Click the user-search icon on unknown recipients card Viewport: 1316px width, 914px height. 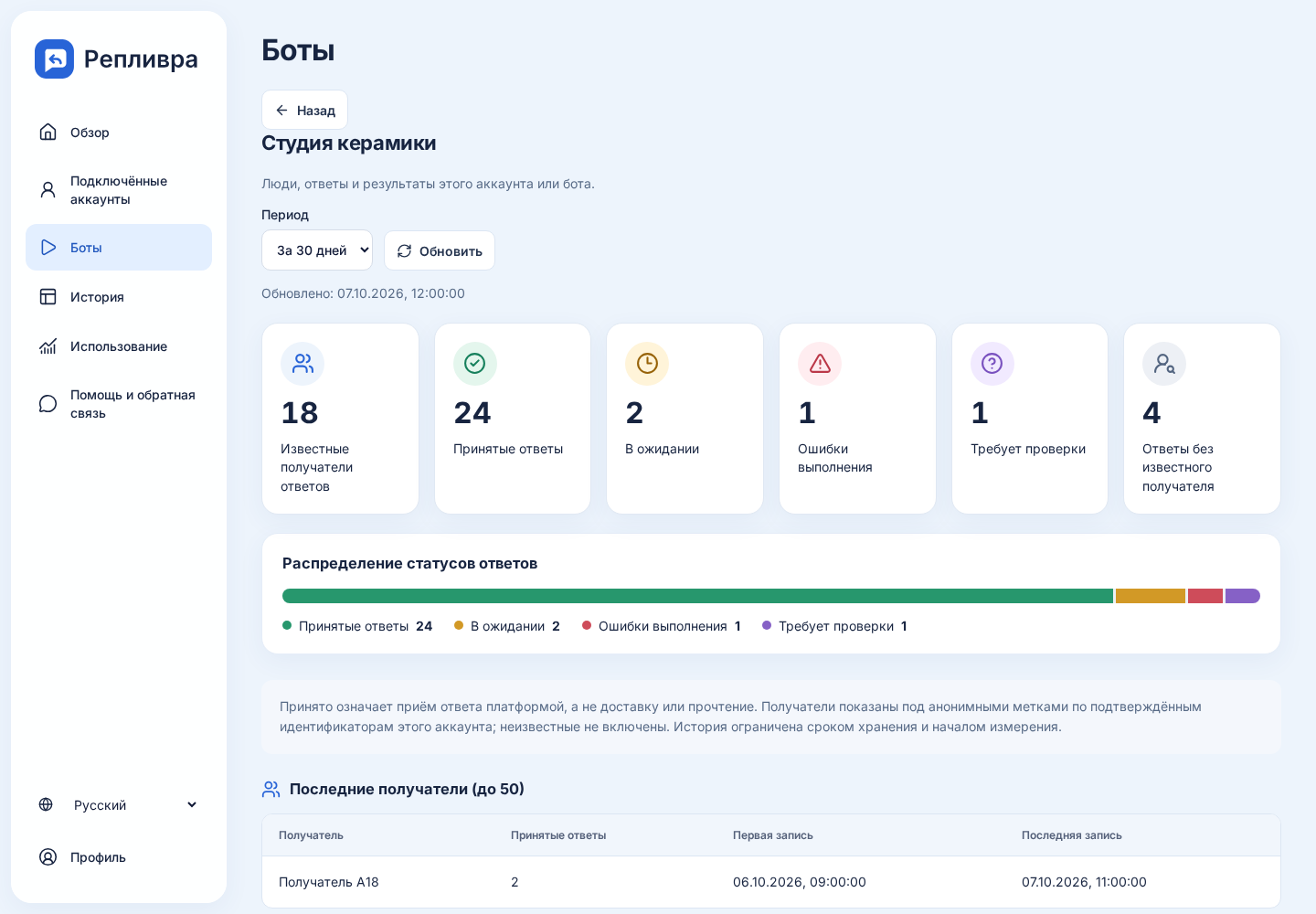pos(1164,364)
